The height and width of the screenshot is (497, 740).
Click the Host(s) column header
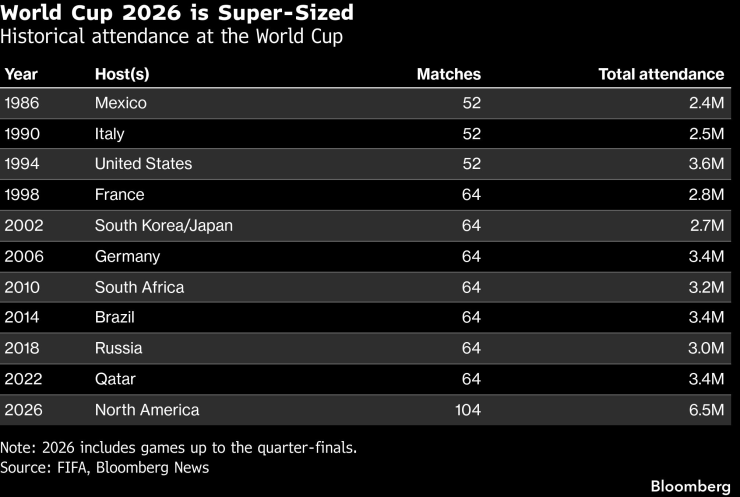(x=122, y=74)
